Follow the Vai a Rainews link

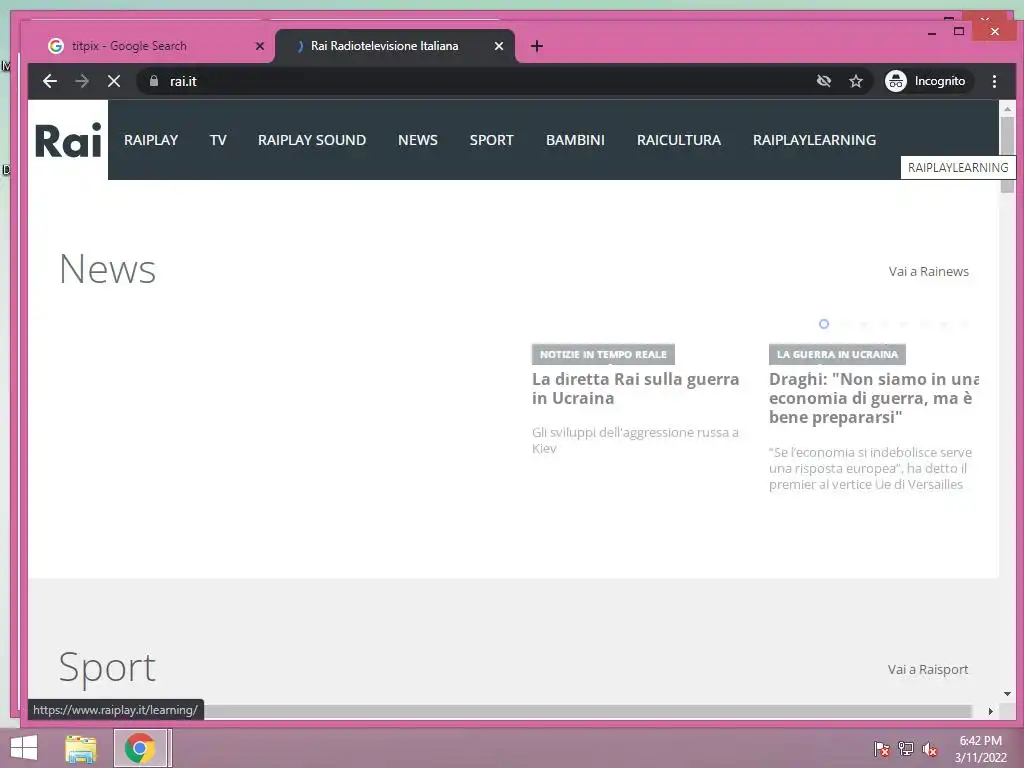click(929, 271)
